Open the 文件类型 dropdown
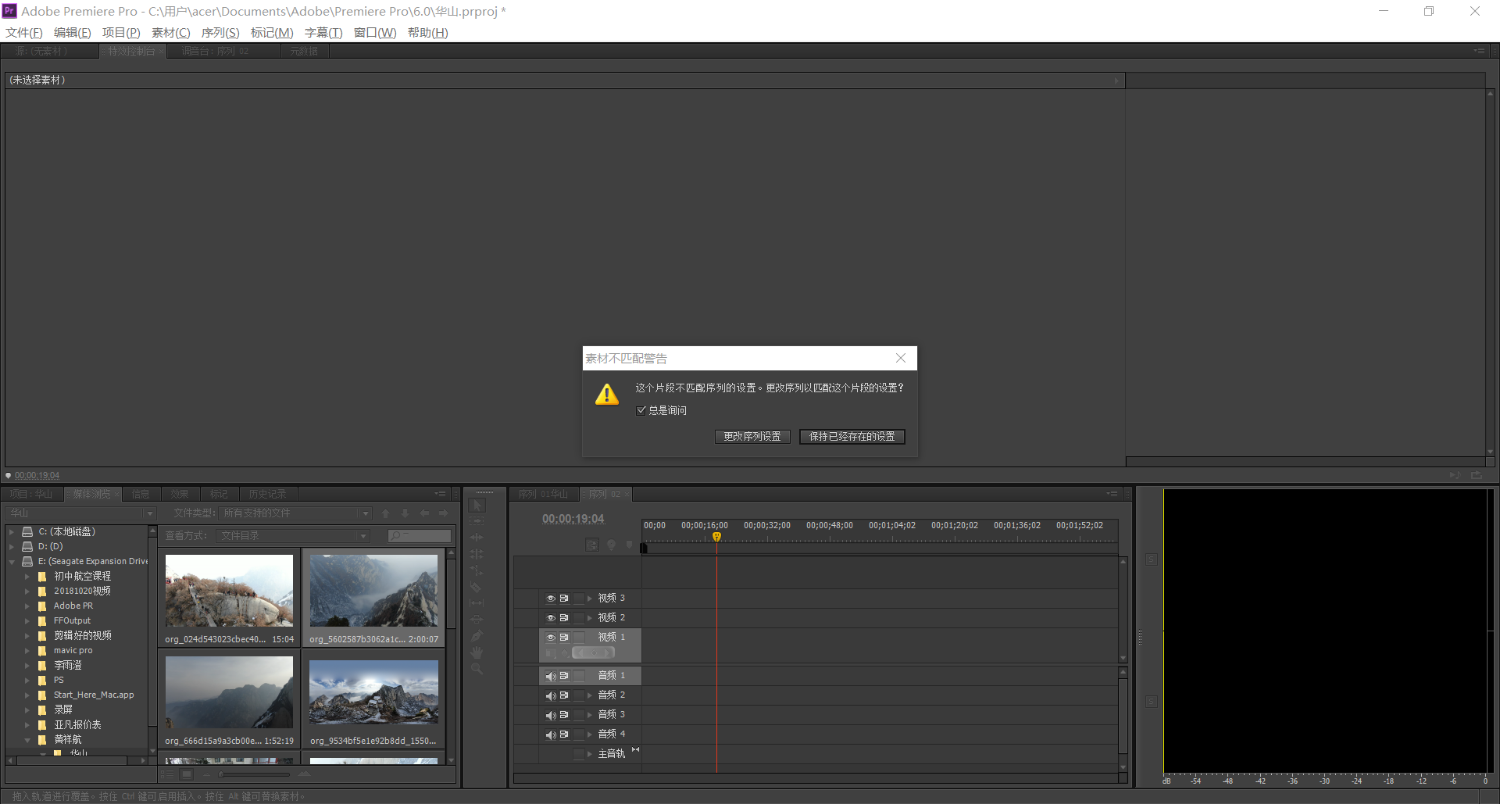The width and height of the screenshot is (1500, 804). point(295,513)
